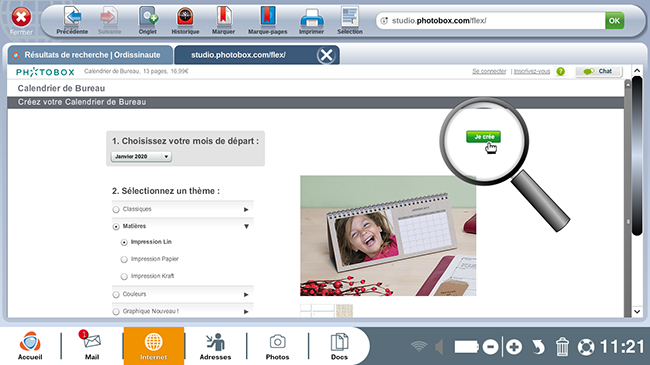Click the black vertical scroll slider
The height and width of the screenshot is (365, 650).
637,156
